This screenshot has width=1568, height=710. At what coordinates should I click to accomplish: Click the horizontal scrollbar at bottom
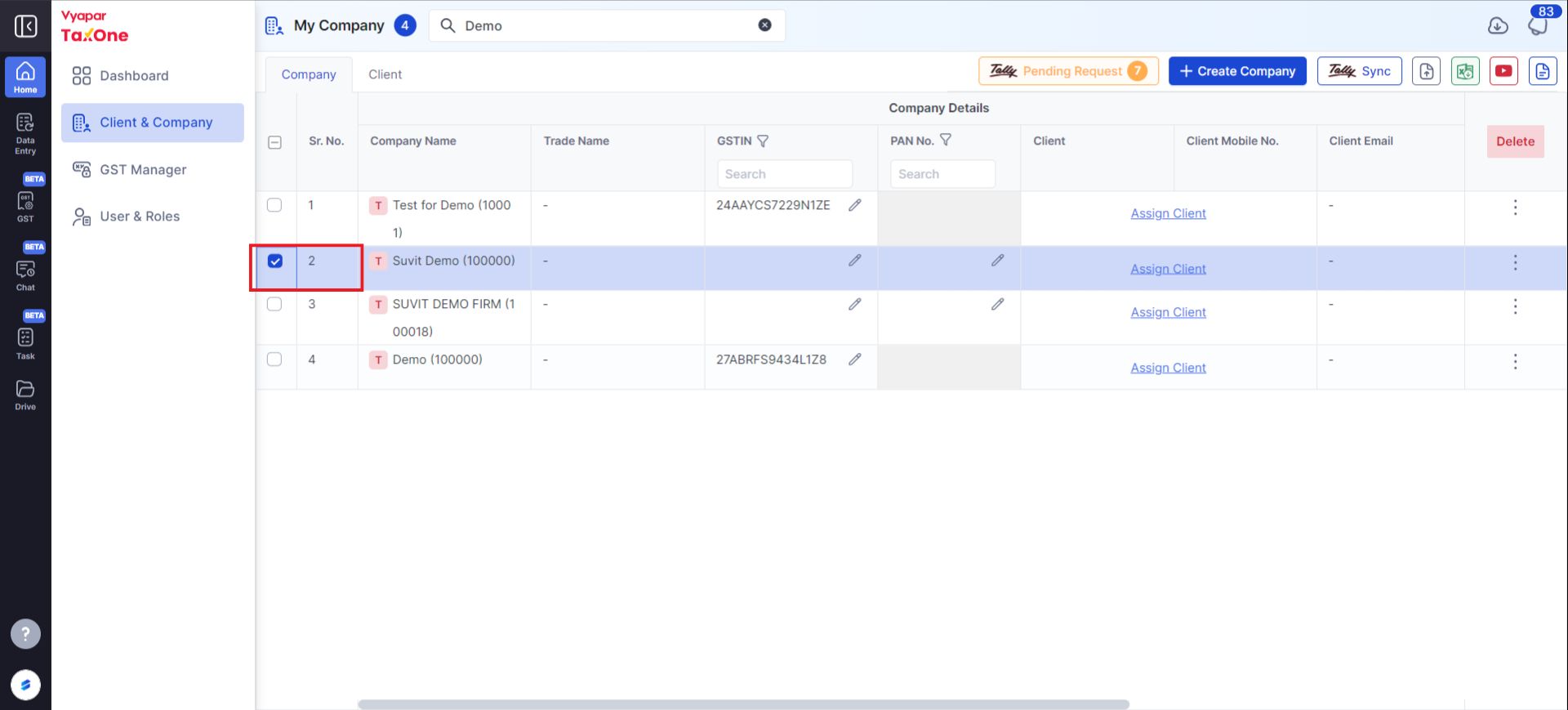tap(743, 704)
